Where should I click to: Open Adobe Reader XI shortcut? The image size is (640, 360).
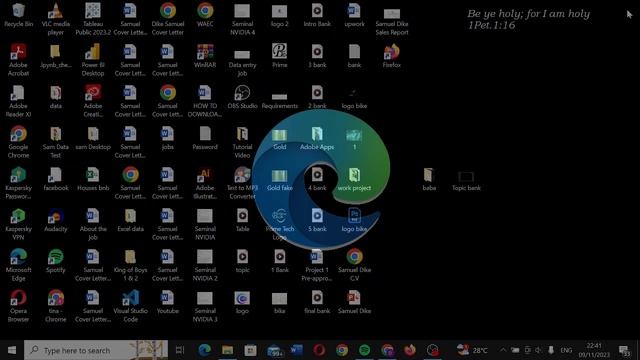tap(18, 101)
